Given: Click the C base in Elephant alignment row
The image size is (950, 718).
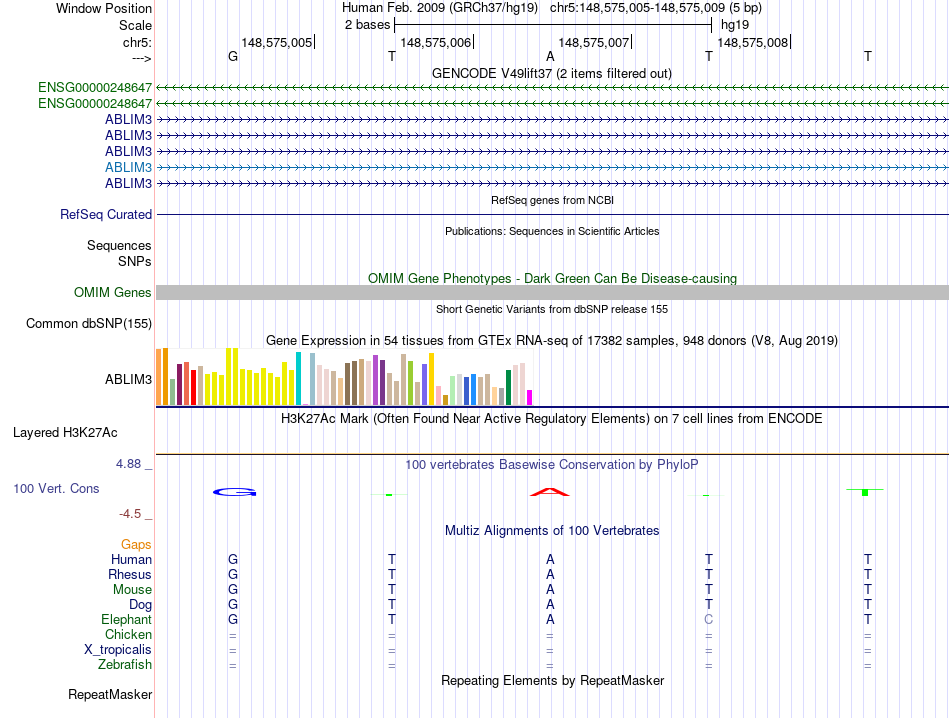Looking at the screenshot, I should click(x=708, y=619).
